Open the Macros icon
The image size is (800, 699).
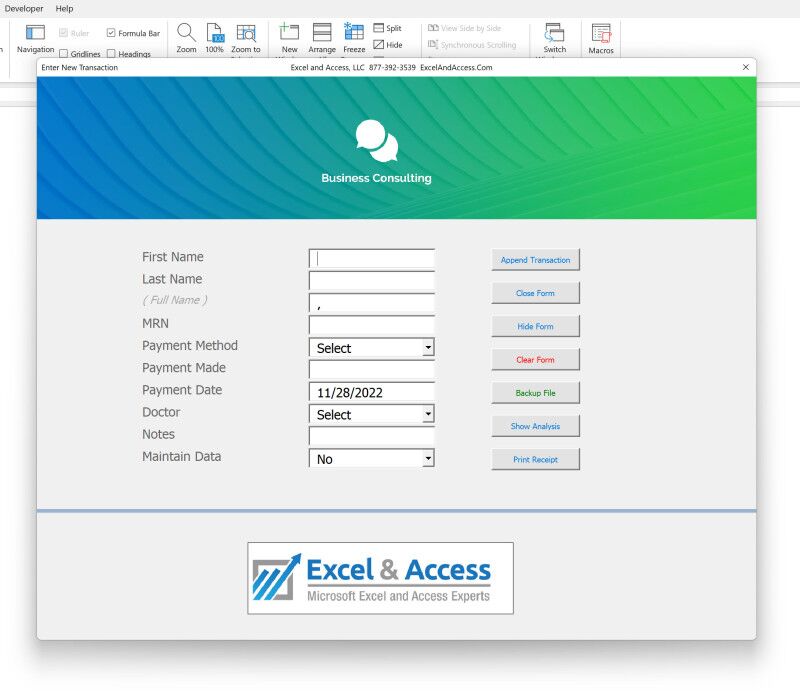coord(601,34)
